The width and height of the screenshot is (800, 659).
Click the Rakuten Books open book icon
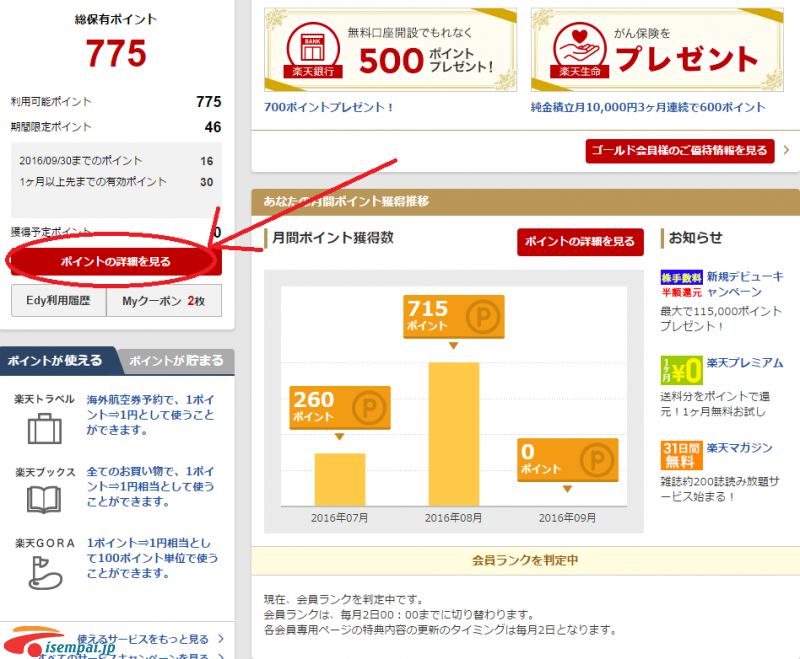click(x=44, y=499)
